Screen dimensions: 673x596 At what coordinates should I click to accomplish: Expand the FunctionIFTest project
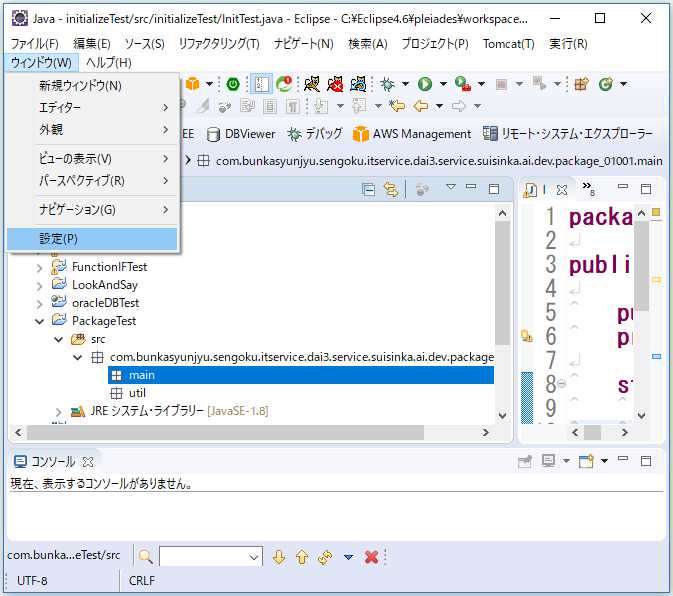coord(39,268)
